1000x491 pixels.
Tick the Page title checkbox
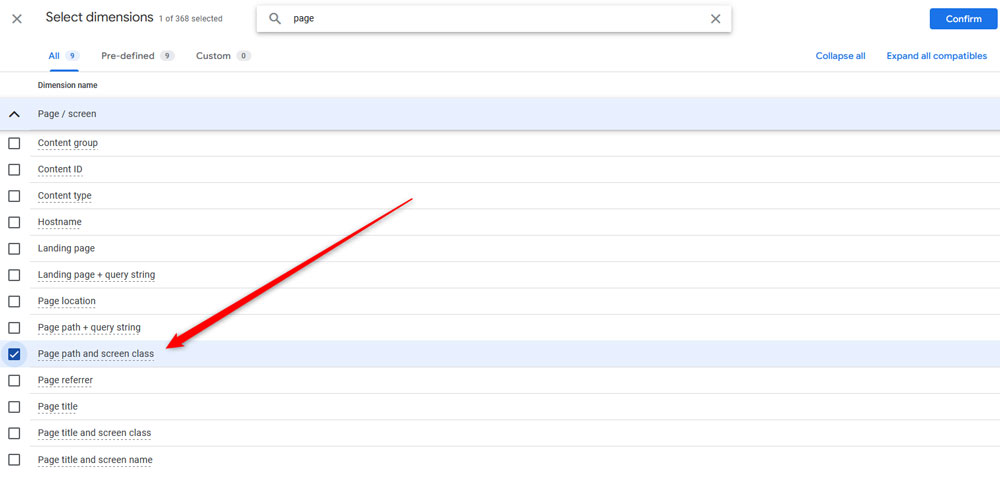(14, 407)
